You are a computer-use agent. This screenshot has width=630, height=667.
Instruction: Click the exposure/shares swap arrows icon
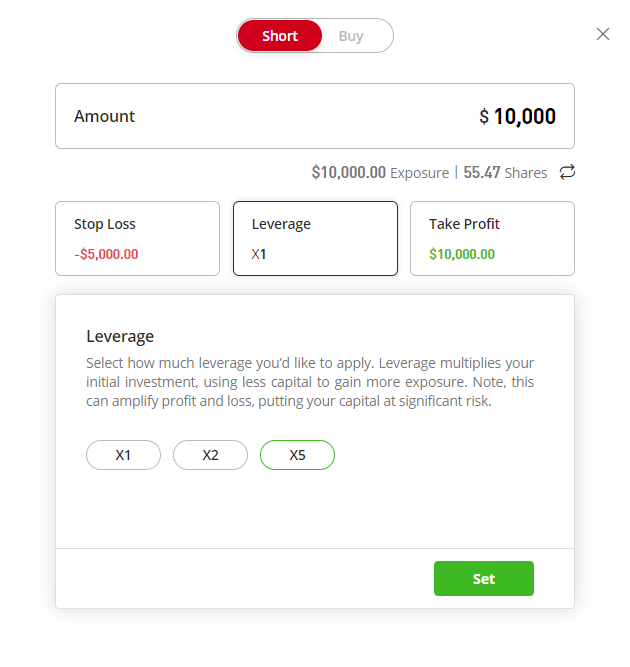coord(567,172)
